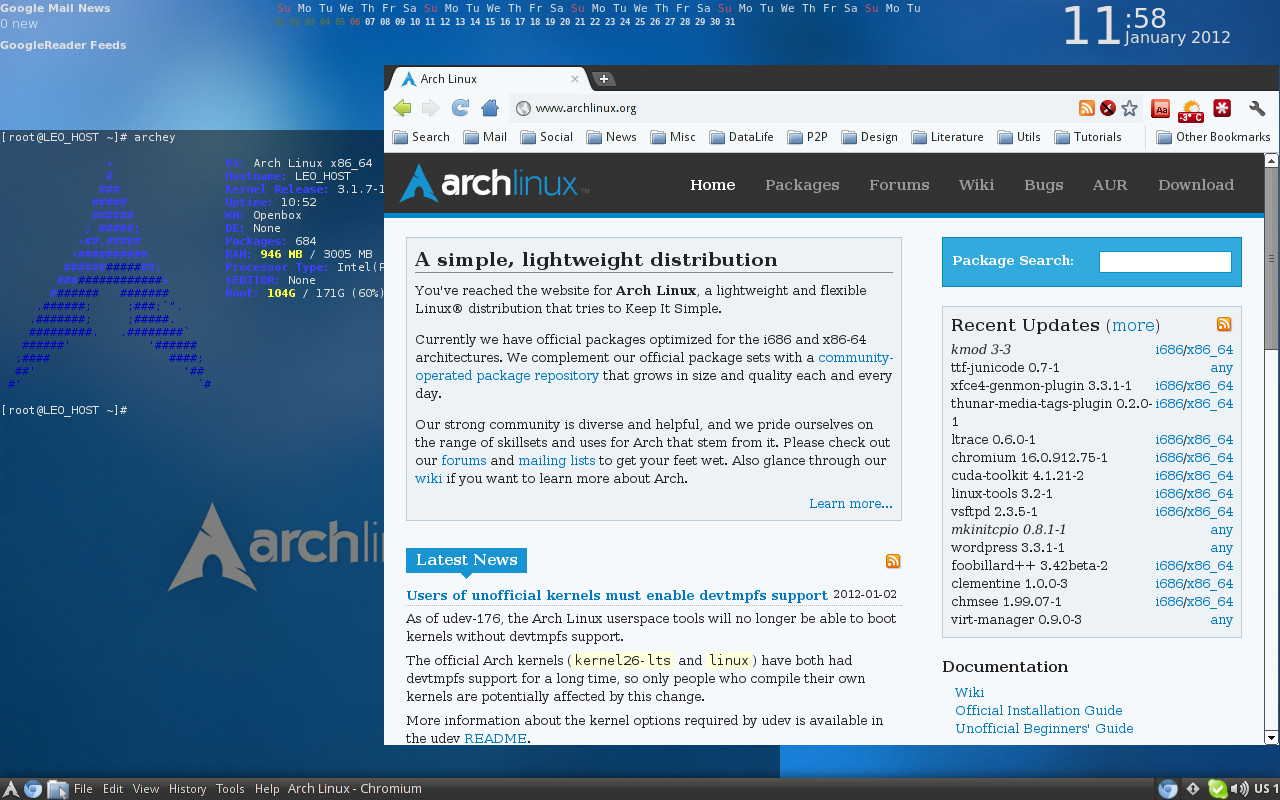Screen dimensions: 1280x800
Task: Open the Bugs navigation item
Action: [x=1044, y=185]
